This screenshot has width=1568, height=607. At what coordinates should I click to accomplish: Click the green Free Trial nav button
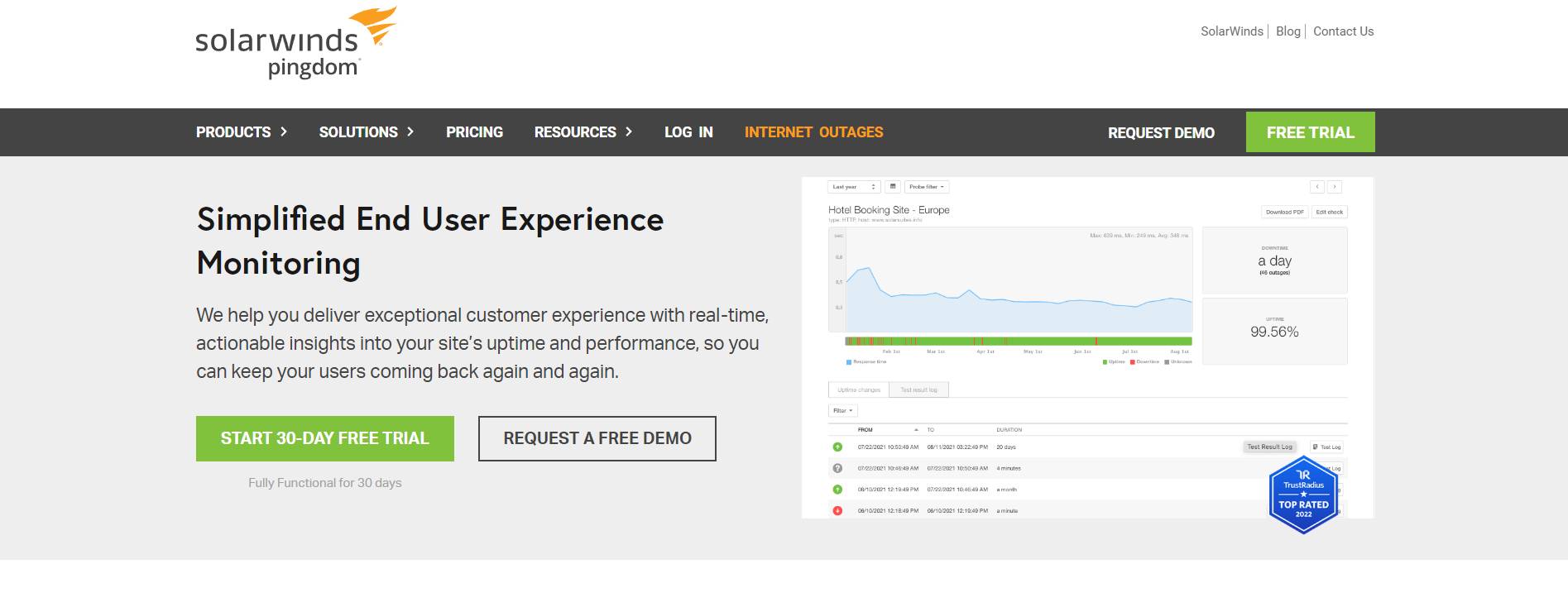pyautogui.click(x=1311, y=132)
